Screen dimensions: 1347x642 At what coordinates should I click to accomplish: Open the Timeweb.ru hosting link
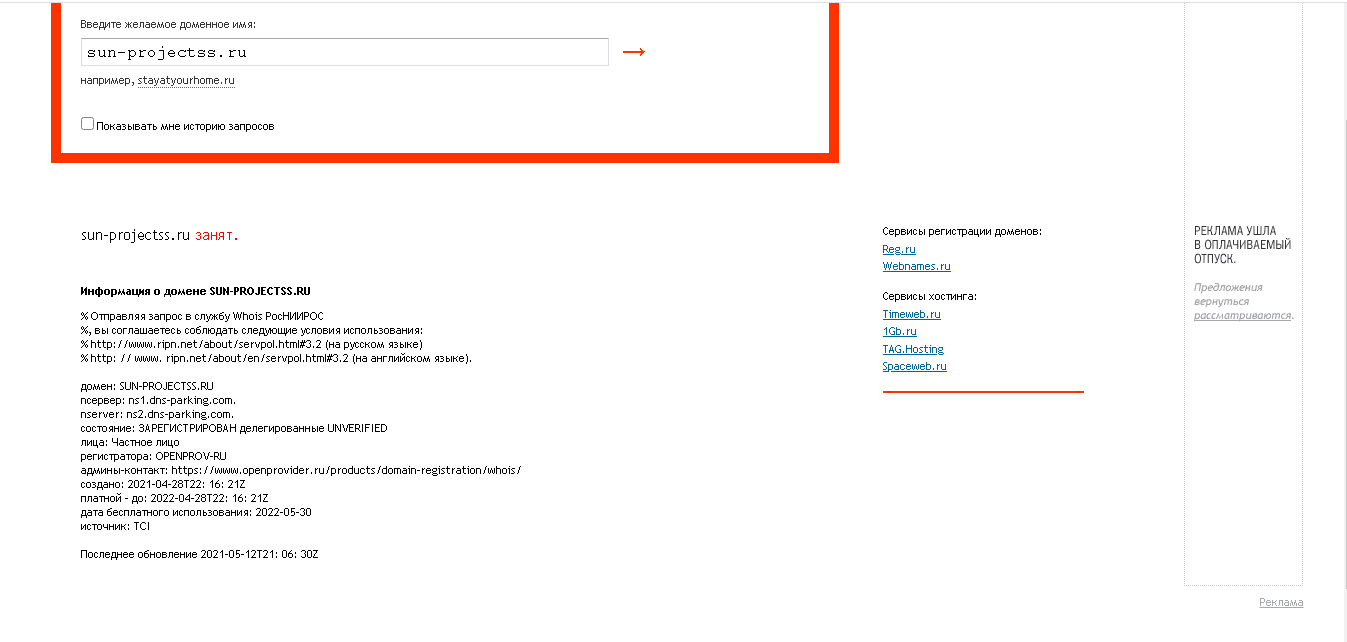[x=911, y=314]
